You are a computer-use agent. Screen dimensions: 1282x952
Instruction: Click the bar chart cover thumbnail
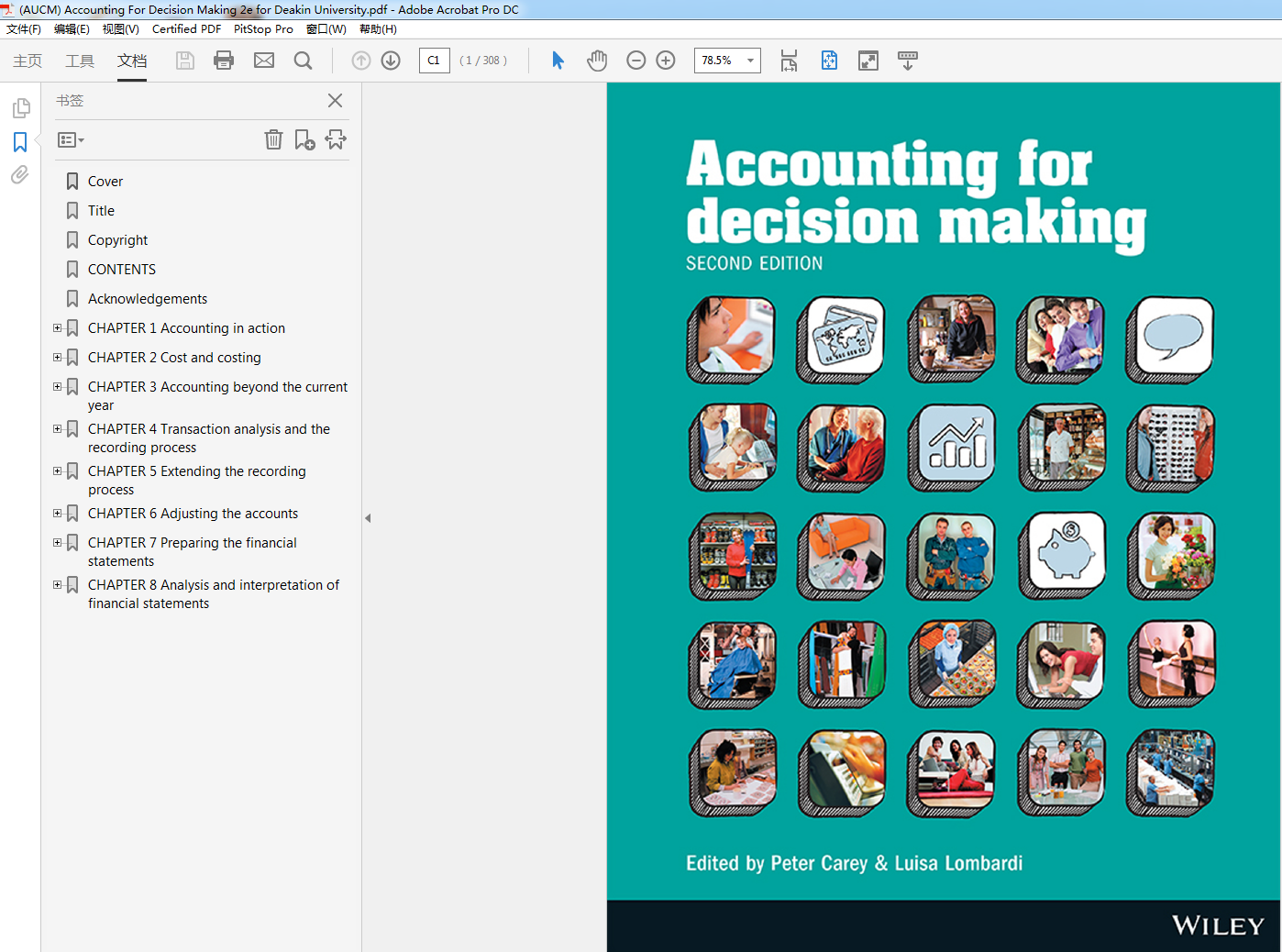[x=953, y=448]
